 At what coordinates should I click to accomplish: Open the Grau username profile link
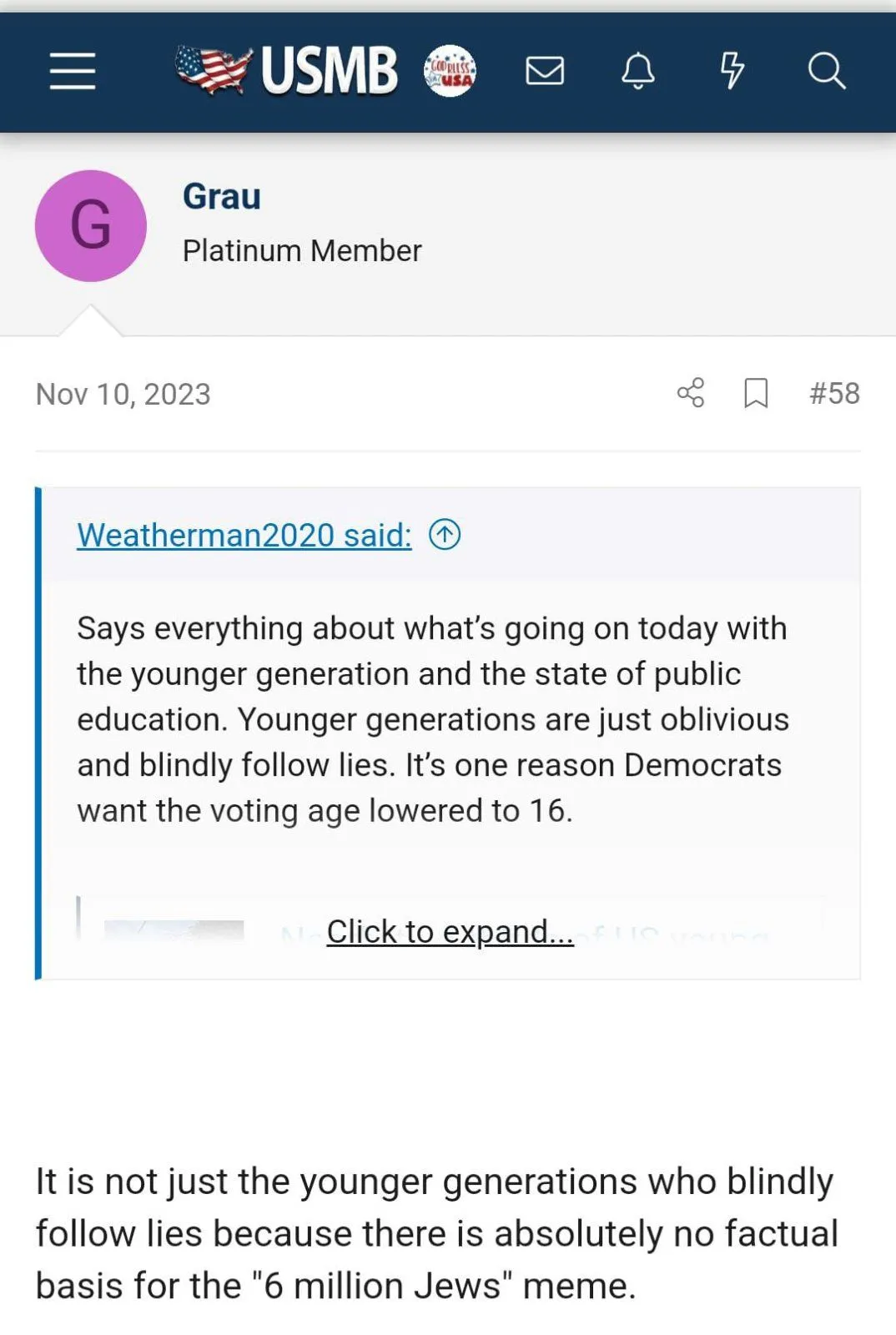pos(222,197)
